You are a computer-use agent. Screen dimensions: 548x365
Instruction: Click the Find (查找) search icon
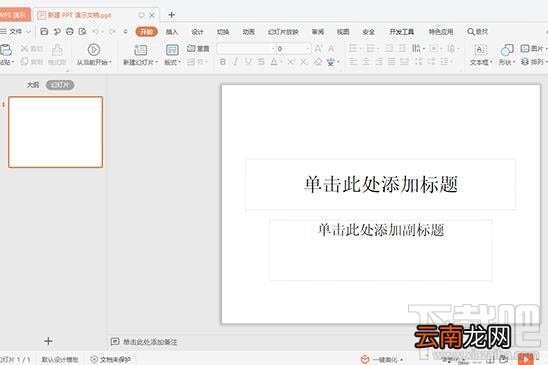click(477, 31)
